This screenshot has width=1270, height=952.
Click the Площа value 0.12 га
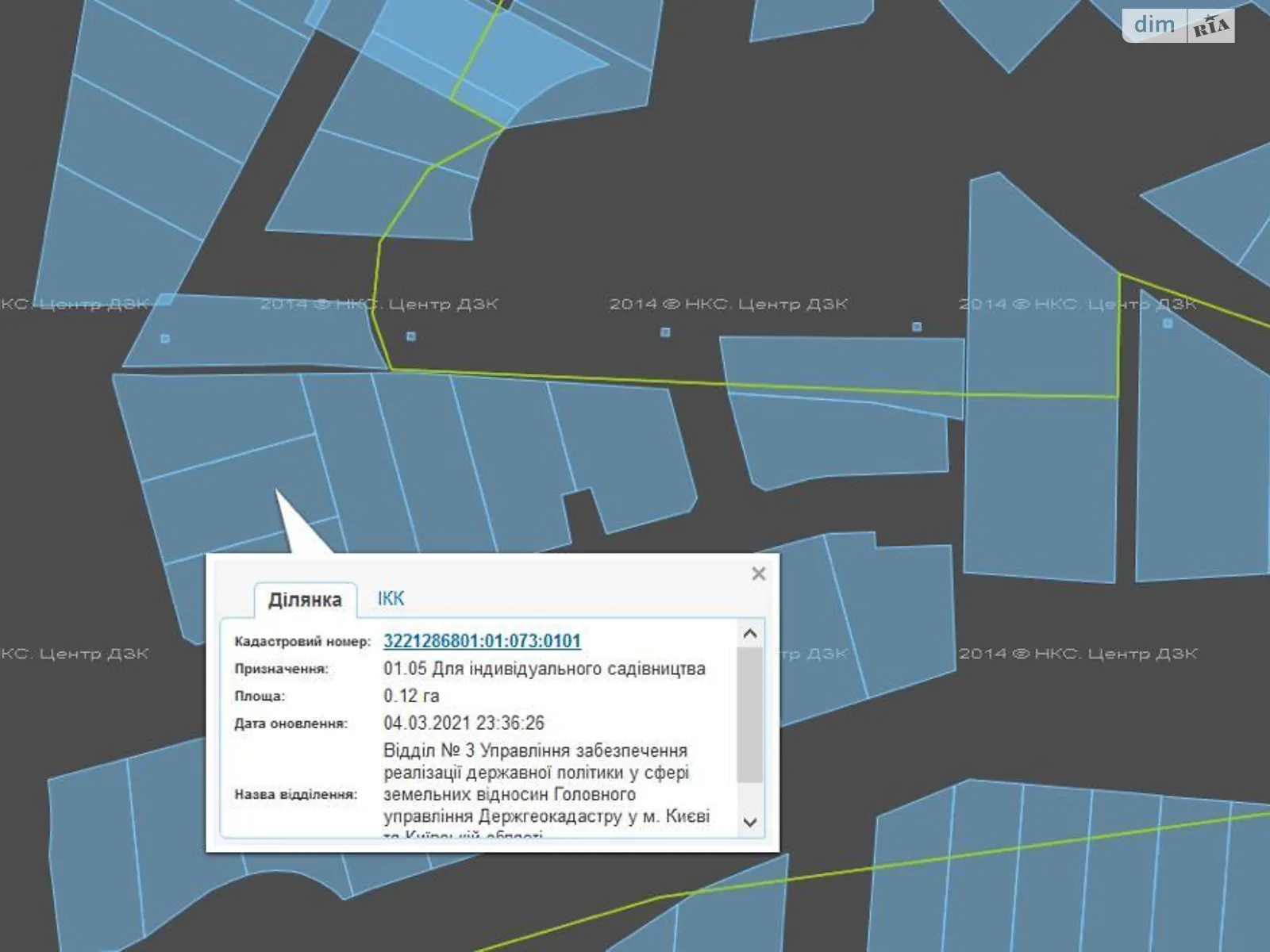click(x=411, y=696)
